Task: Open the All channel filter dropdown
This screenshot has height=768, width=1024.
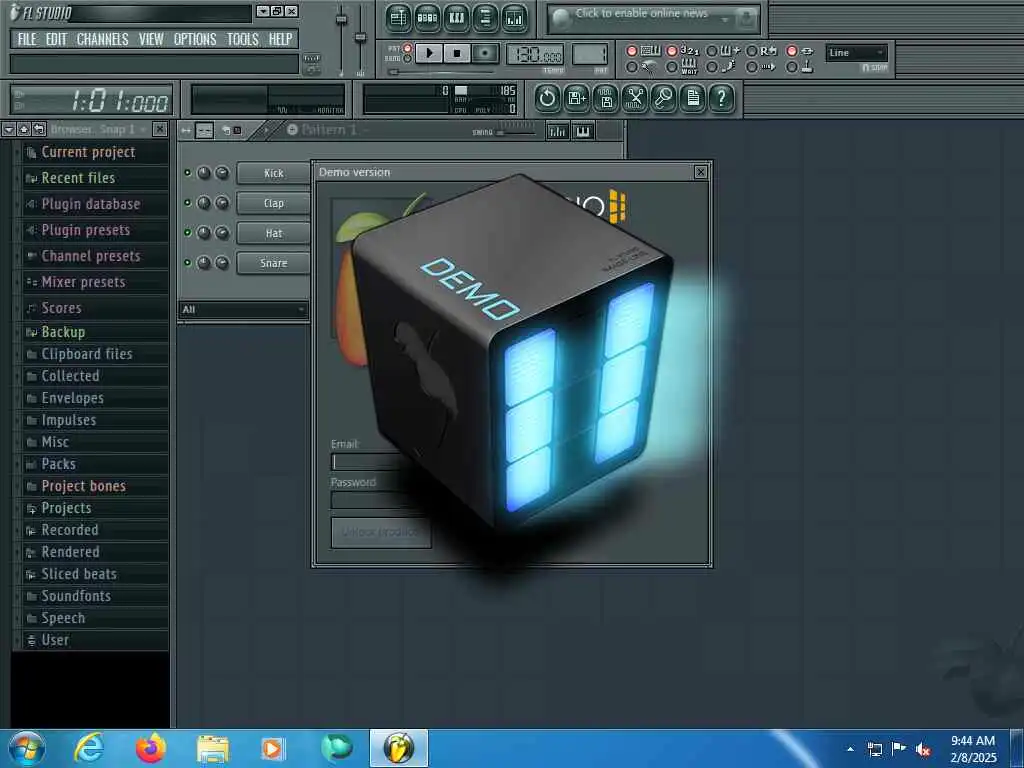Action: click(243, 310)
